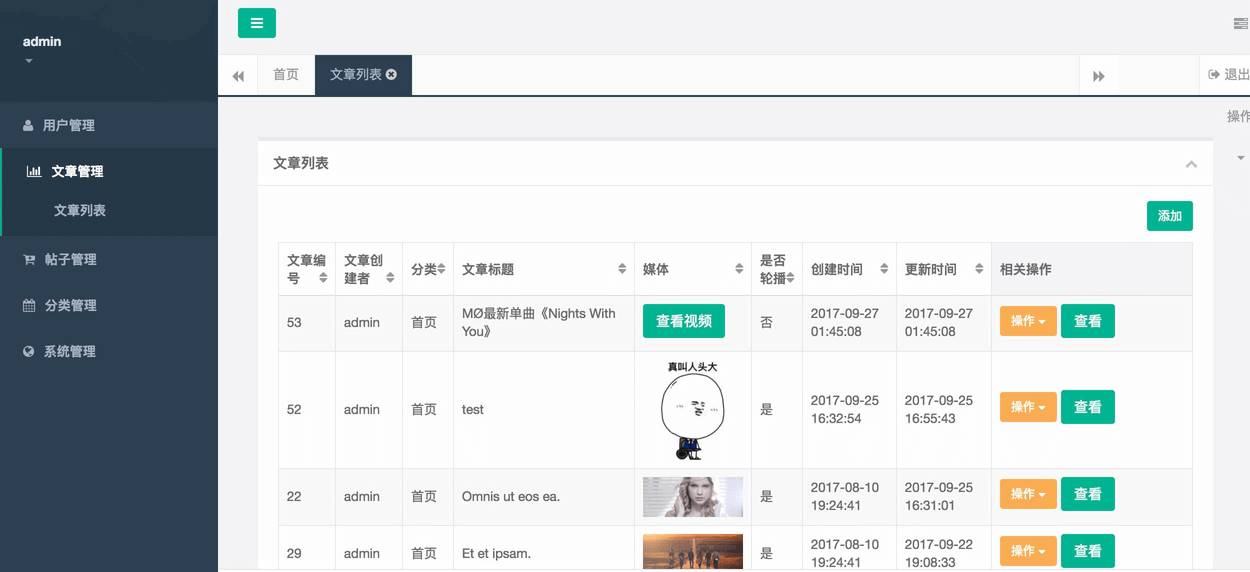Collapse the 文章列表 panel with chevron
This screenshot has width=1250, height=572.
1191,164
